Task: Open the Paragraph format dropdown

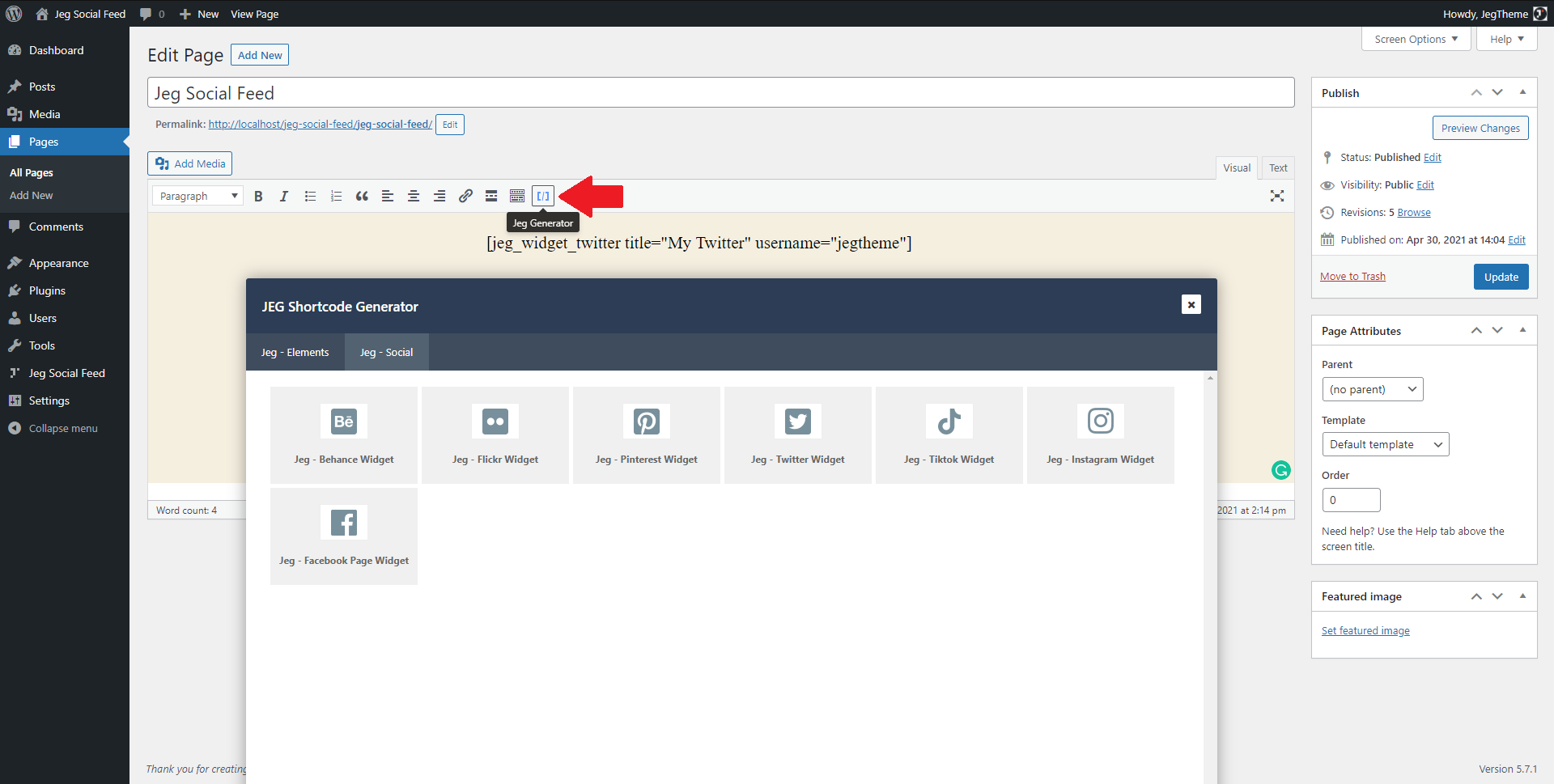Action: 198,196
